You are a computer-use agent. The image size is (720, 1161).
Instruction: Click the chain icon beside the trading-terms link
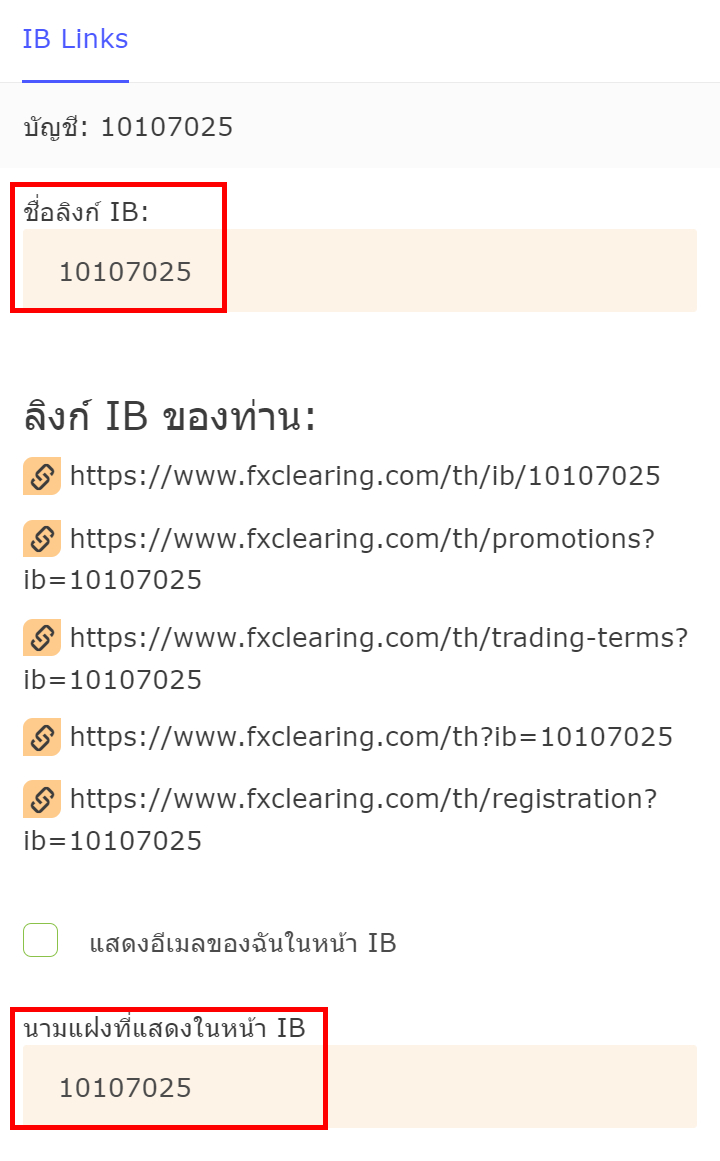point(41,637)
